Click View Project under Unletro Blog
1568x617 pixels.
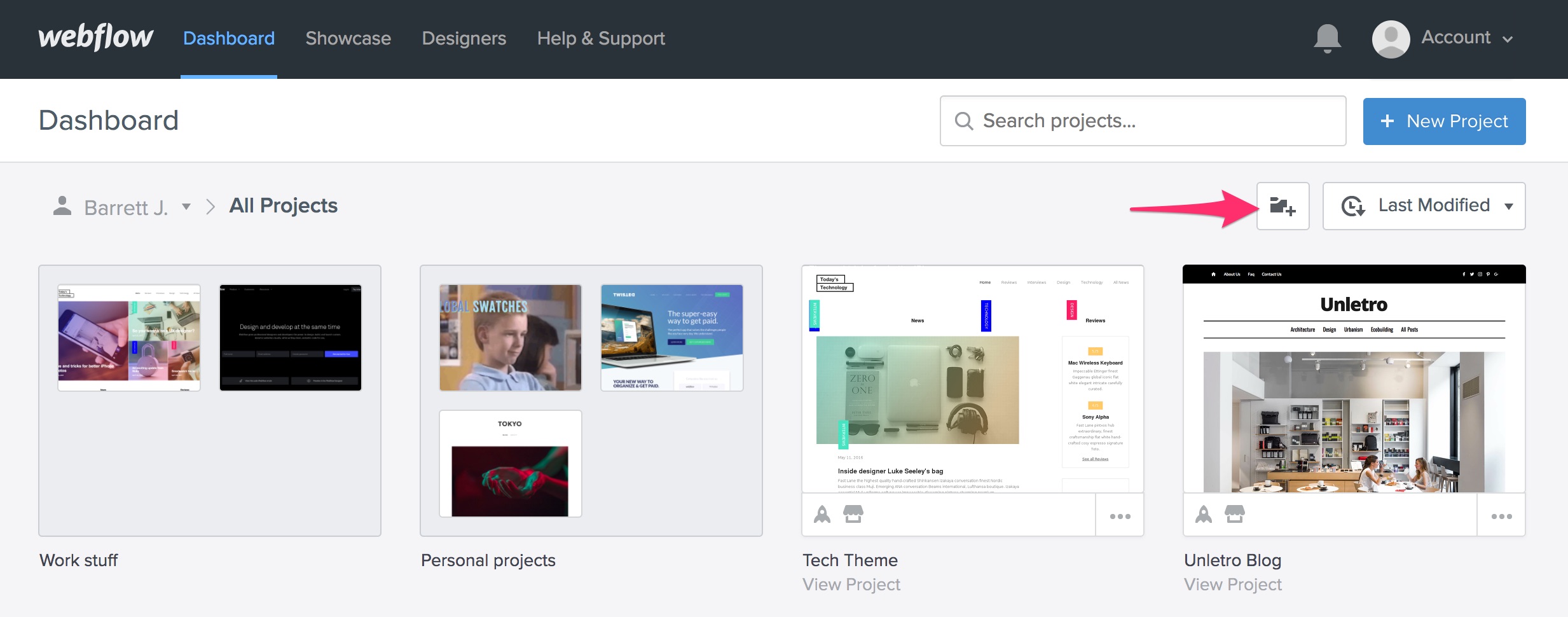(1232, 584)
